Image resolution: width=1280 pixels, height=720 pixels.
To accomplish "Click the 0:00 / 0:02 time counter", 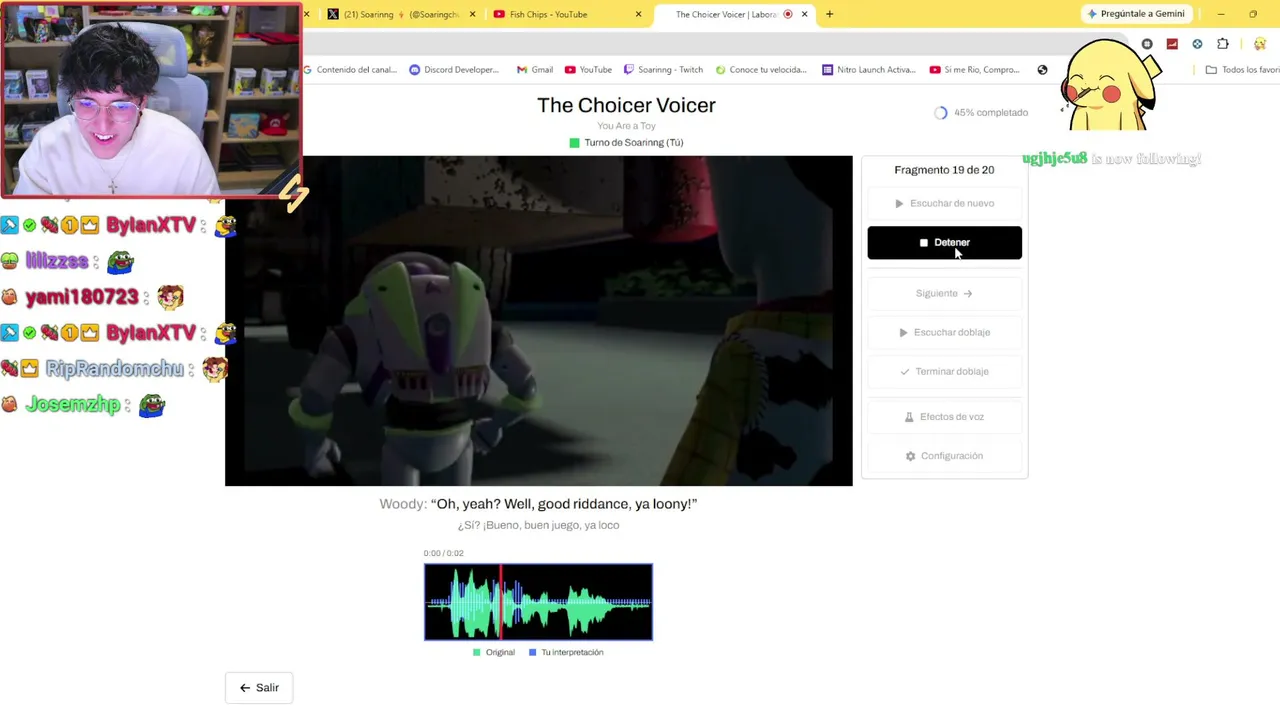I will 443,553.
